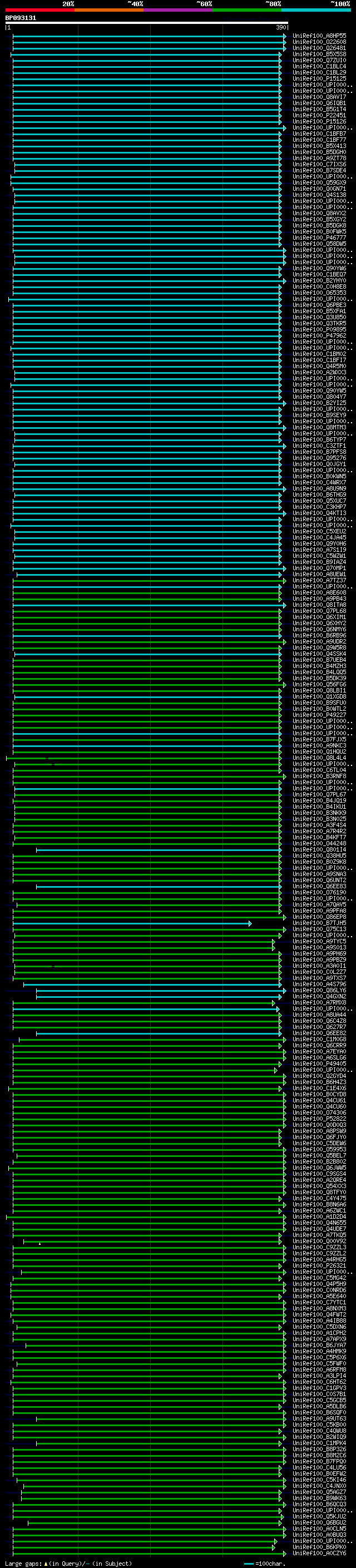Select hit label UniRef100_A9NKC3

point(319,746)
